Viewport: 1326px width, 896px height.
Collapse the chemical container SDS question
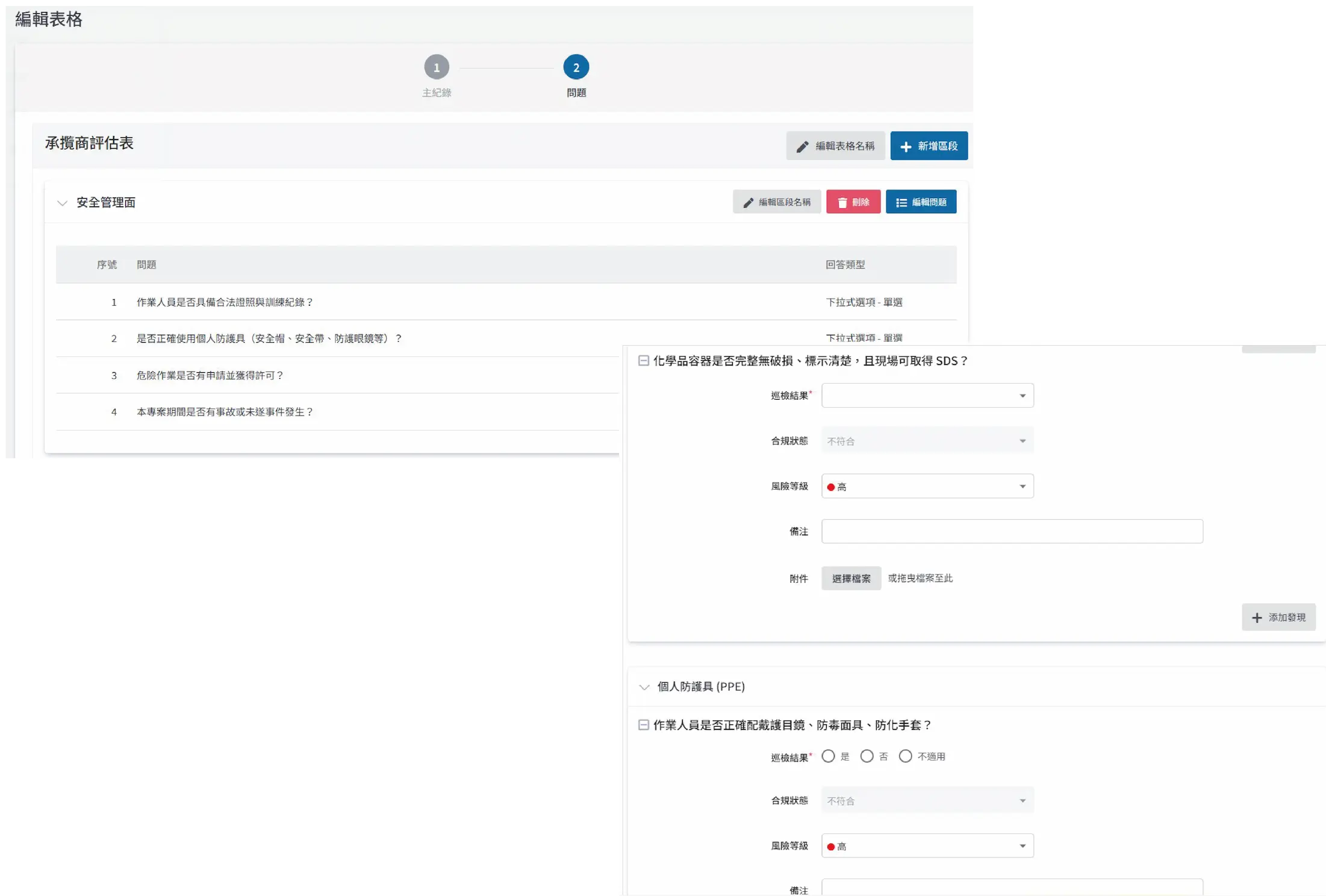643,361
